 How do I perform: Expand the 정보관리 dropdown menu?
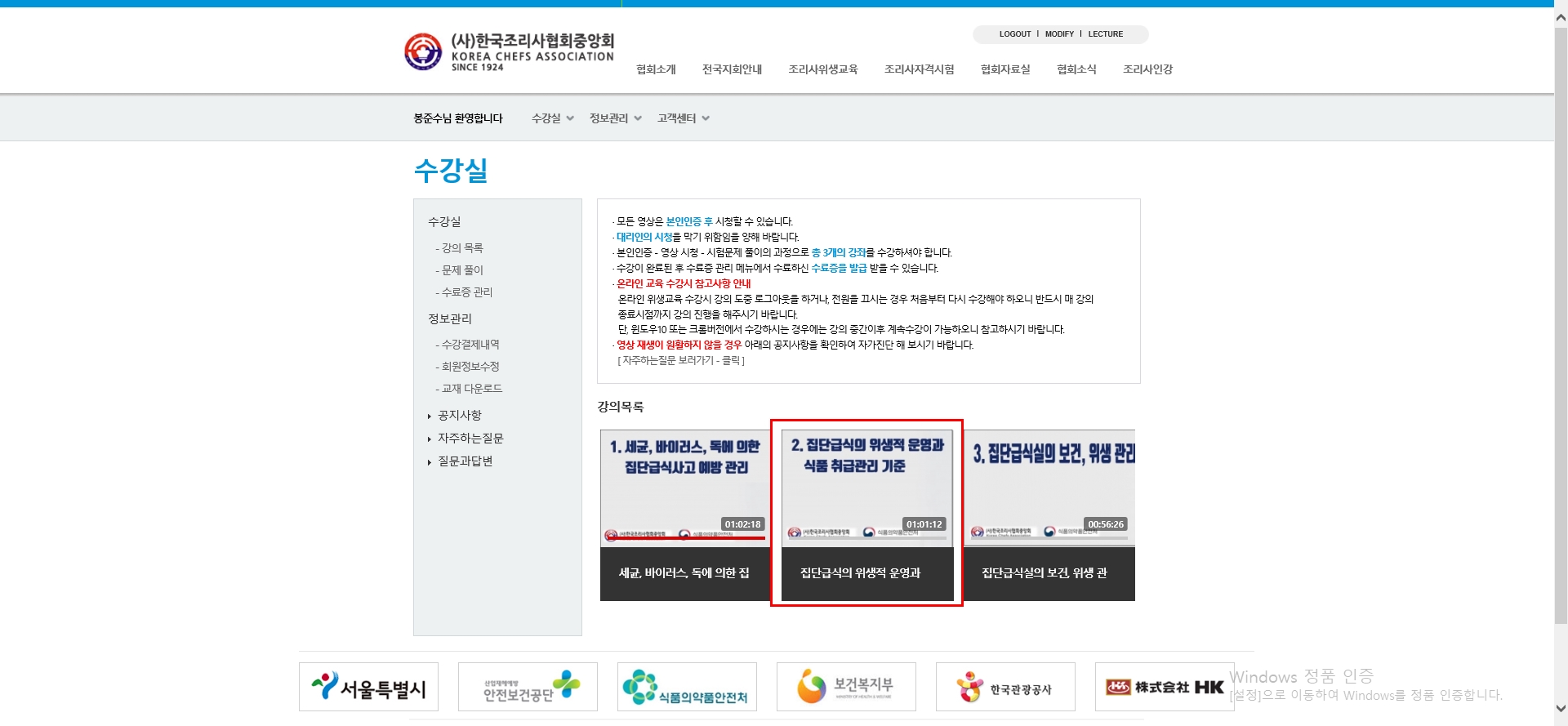point(615,118)
